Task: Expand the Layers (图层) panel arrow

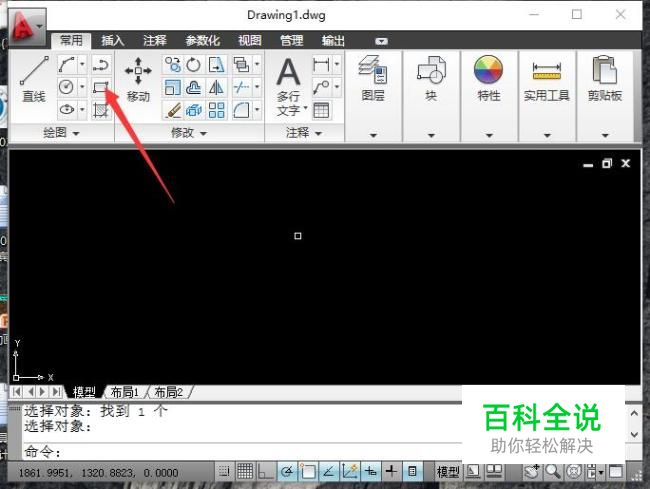Action: tap(373, 135)
